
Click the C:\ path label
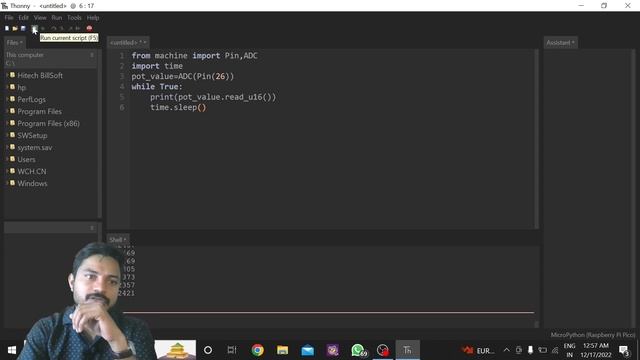coord(10,63)
